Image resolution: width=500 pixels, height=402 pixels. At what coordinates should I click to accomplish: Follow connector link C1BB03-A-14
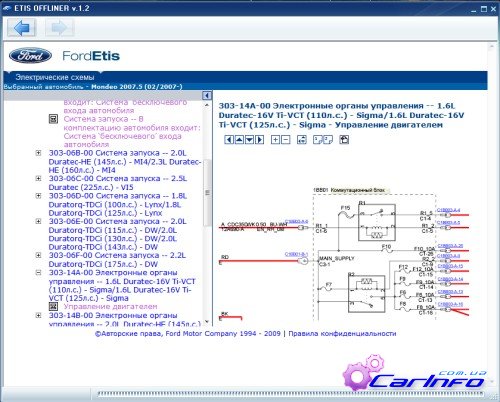pyautogui.click(x=450, y=279)
